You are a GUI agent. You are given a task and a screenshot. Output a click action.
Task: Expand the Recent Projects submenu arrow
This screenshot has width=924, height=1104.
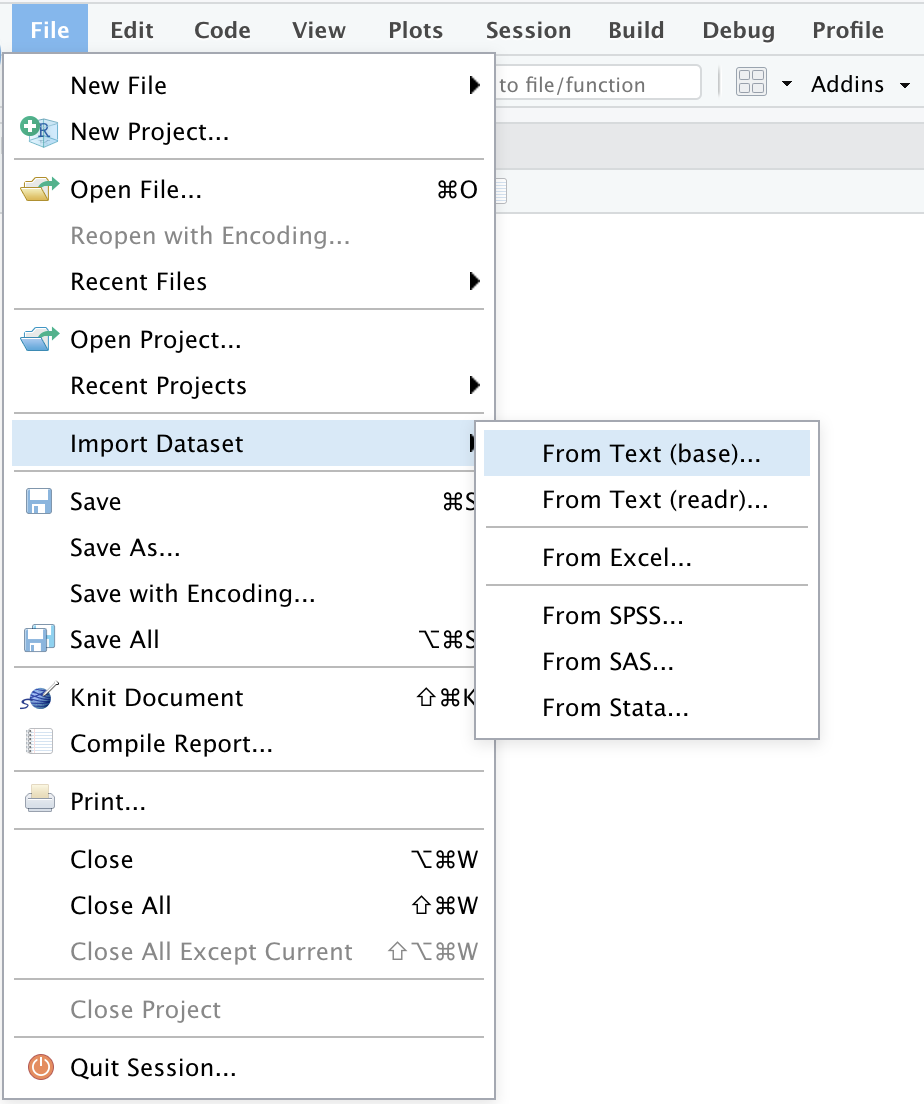[474, 386]
